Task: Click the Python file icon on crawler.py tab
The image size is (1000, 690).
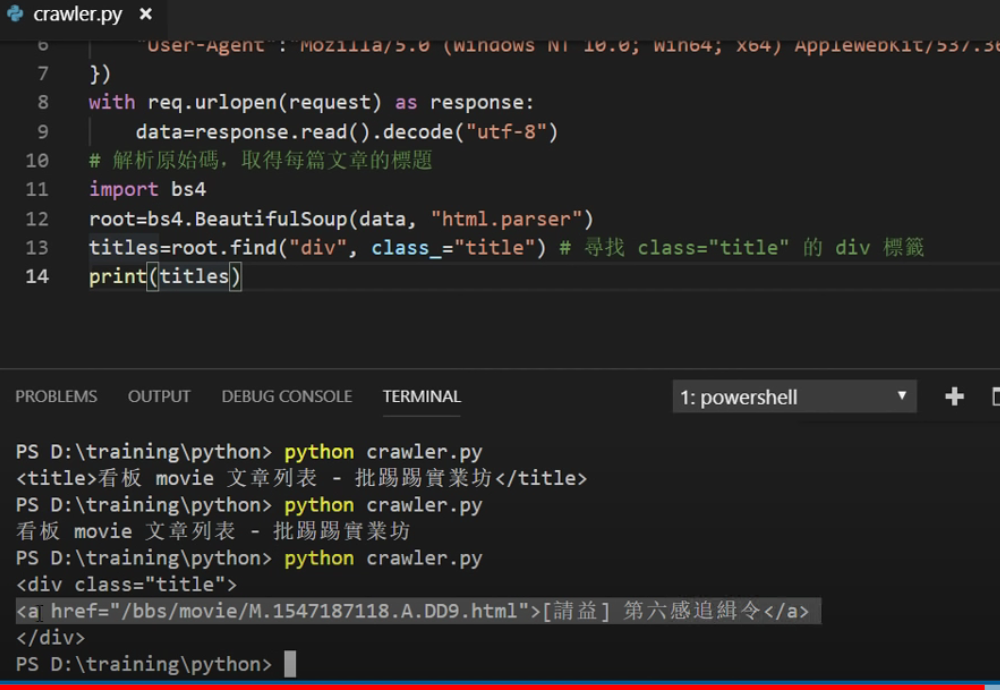Action: (15, 13)
